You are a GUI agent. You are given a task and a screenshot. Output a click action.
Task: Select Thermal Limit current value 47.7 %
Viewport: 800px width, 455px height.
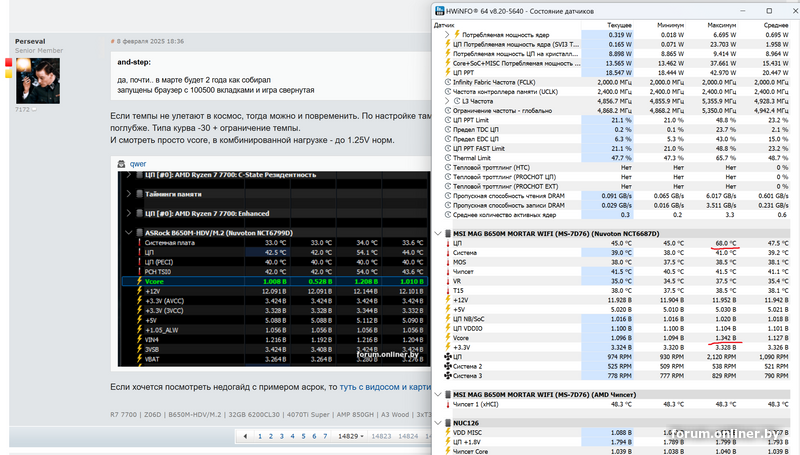pyautogui.click(x=621, y=158)
